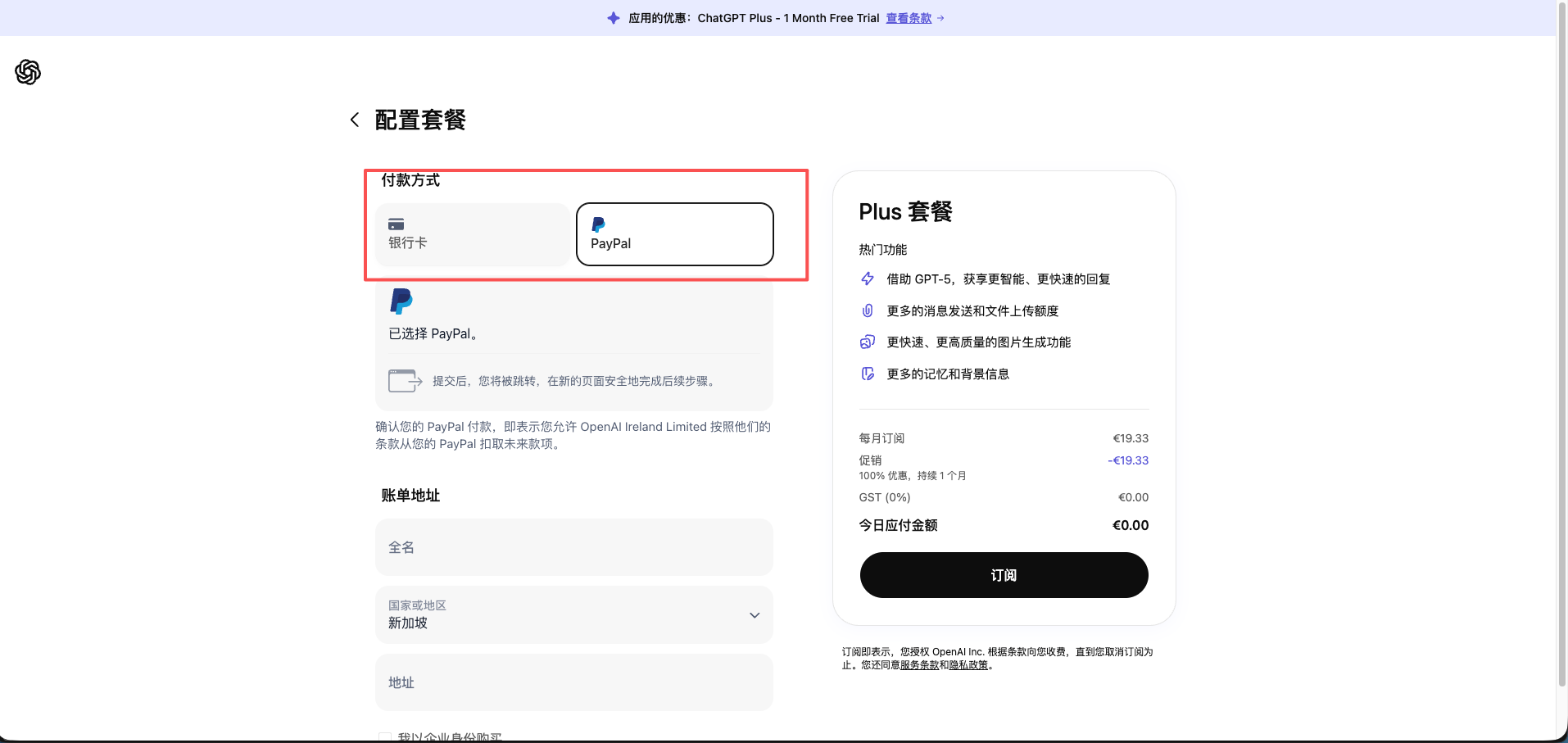The width and height of the screenshot is (1568, 743).
Task: Click the OpenAI logo in the corner
Action: (x=27, y=72)
